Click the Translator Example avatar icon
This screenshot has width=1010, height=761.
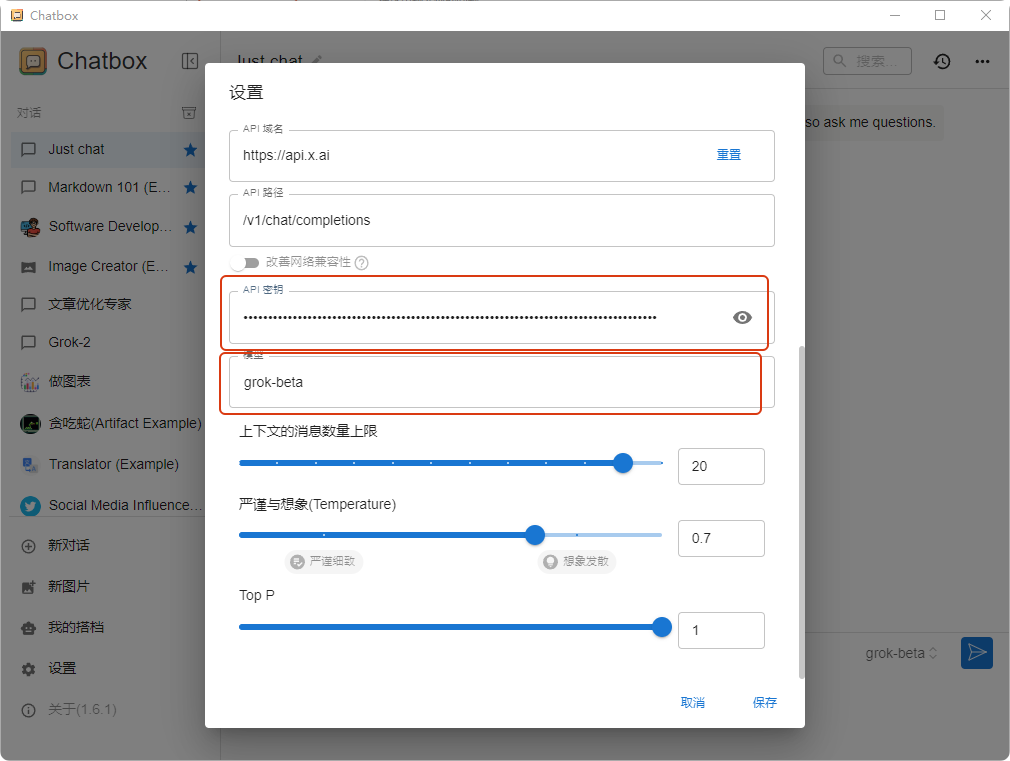[30, 465]
